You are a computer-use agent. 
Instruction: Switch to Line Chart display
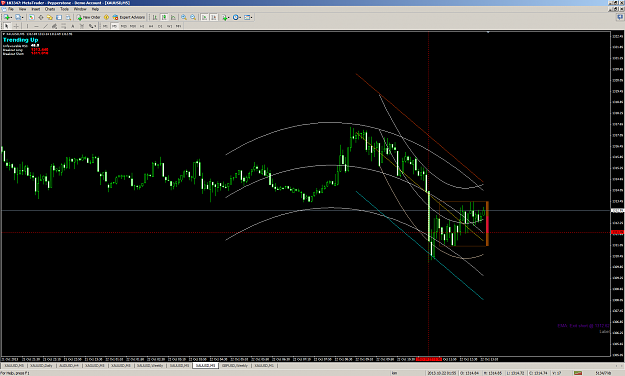click(x=173, y=17)
